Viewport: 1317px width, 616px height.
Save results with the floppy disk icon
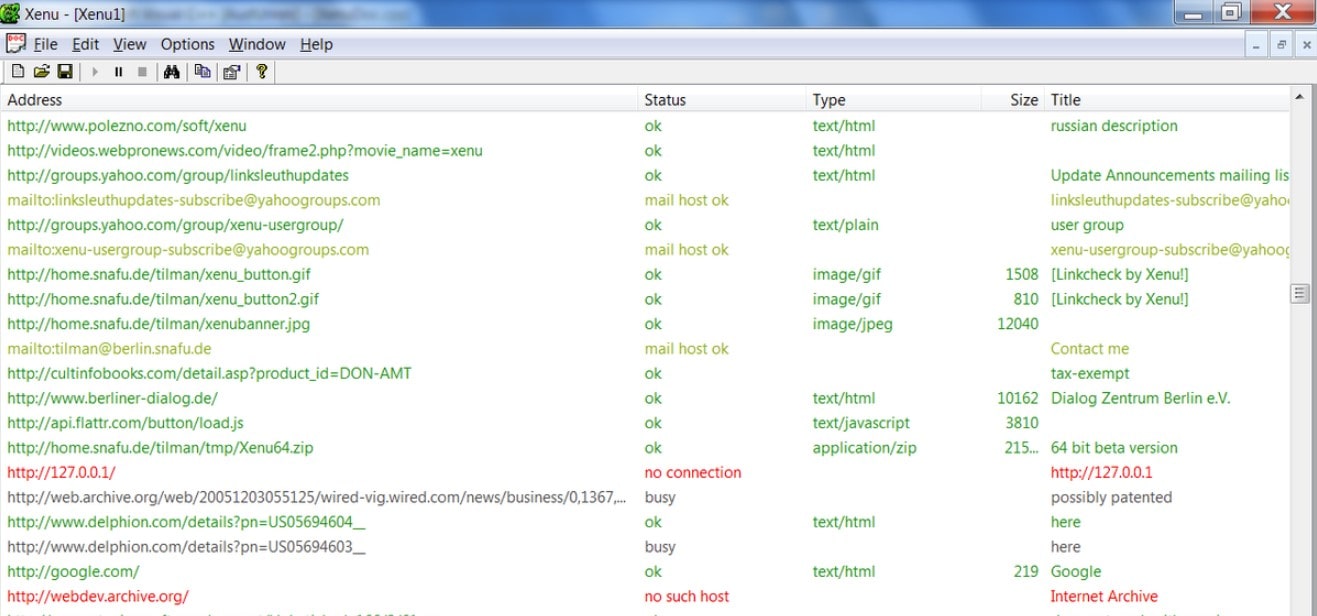pos(64,72)
